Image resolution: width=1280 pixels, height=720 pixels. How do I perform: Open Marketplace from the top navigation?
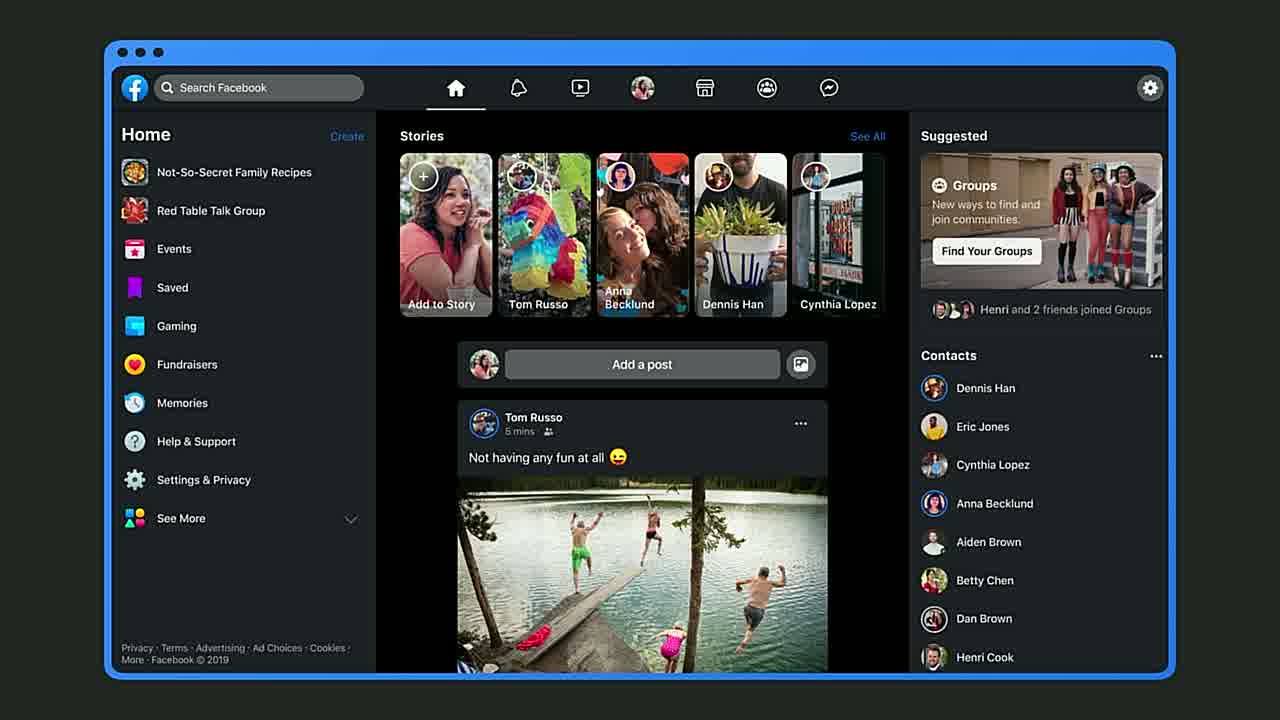[x=704, y=87]
